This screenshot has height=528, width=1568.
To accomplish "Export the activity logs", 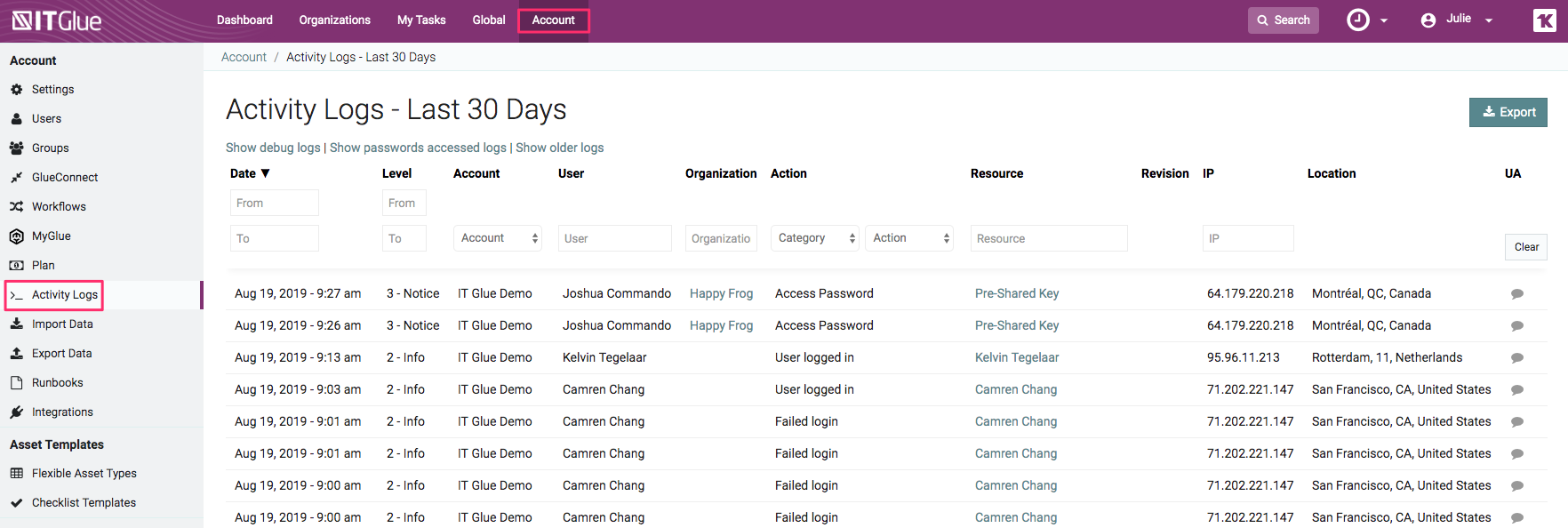I will pyautogui.click(x=1508, y=112).
